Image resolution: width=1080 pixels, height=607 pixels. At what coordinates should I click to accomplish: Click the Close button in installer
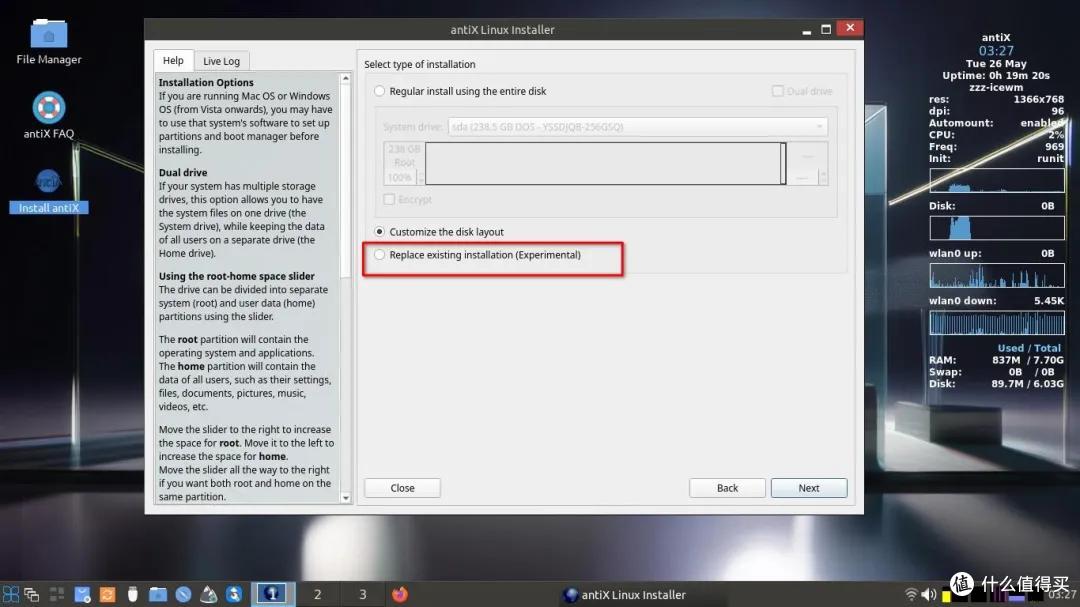[402, 488]
